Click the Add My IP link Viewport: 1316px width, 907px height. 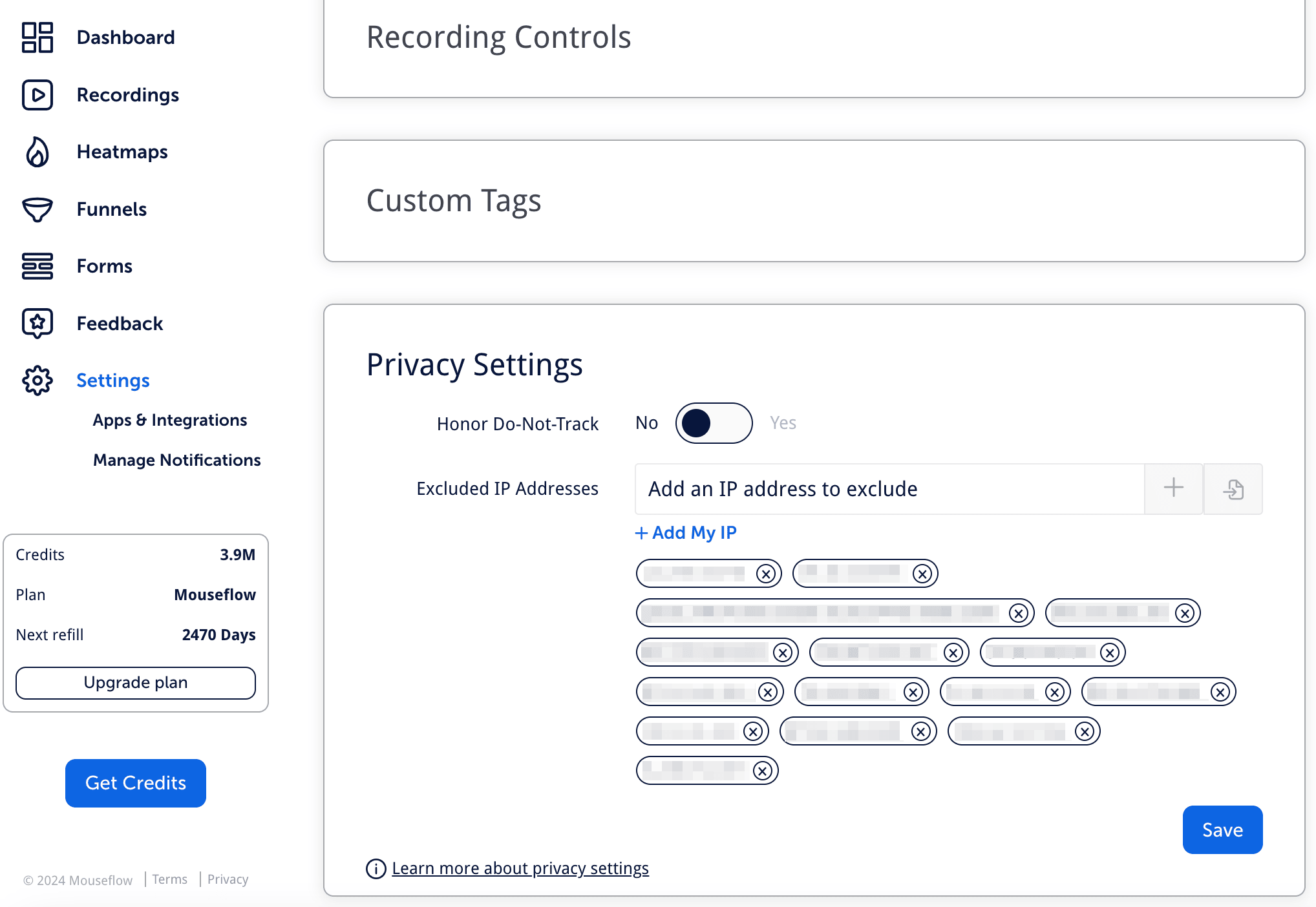point(685,532)
